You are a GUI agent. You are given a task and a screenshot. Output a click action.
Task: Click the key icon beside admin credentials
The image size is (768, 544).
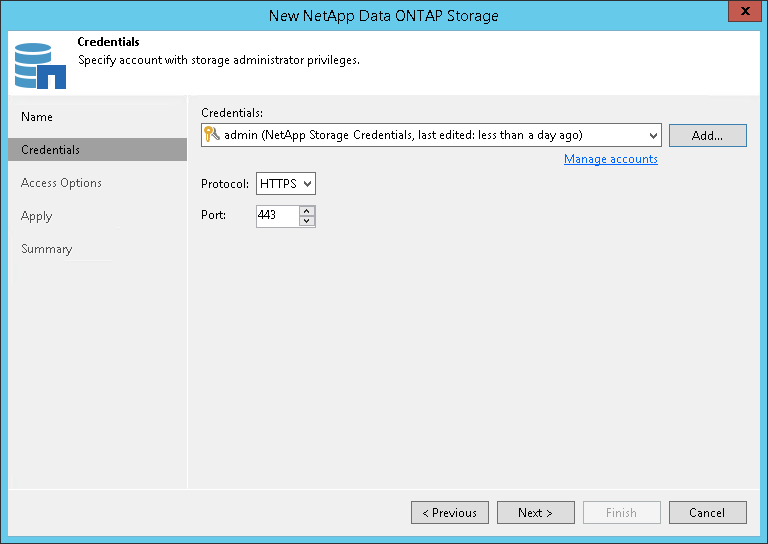pos(211,135)
